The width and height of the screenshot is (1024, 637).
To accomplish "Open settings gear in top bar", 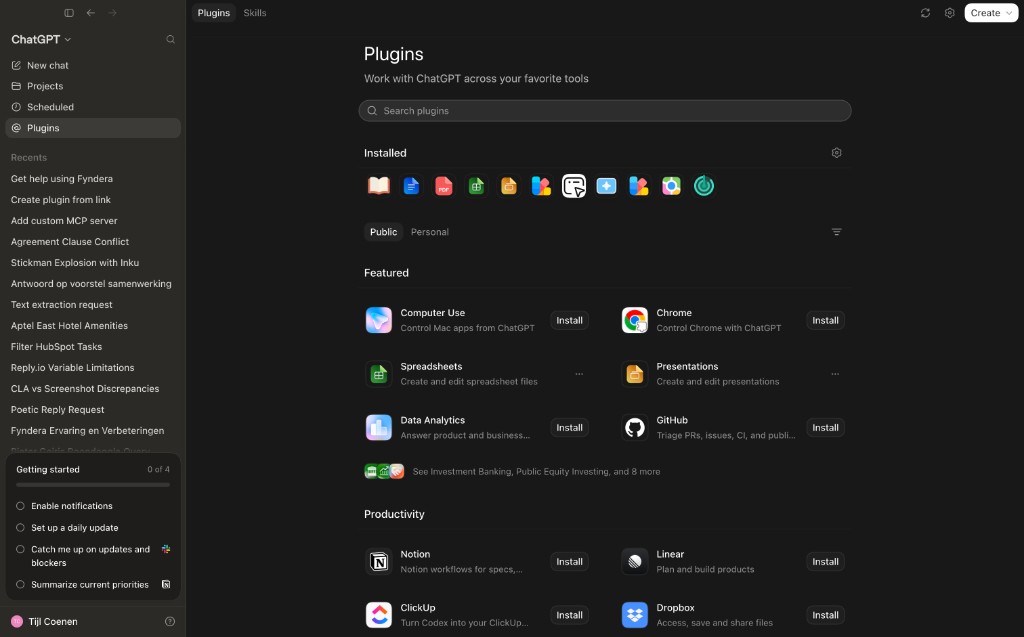I will pyautogui.click(x=950, y=13).
